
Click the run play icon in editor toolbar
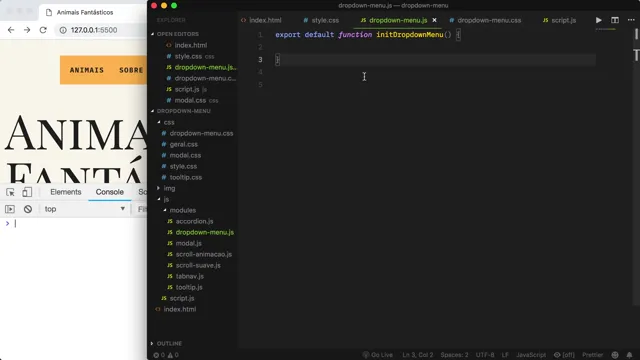(598, 20)
